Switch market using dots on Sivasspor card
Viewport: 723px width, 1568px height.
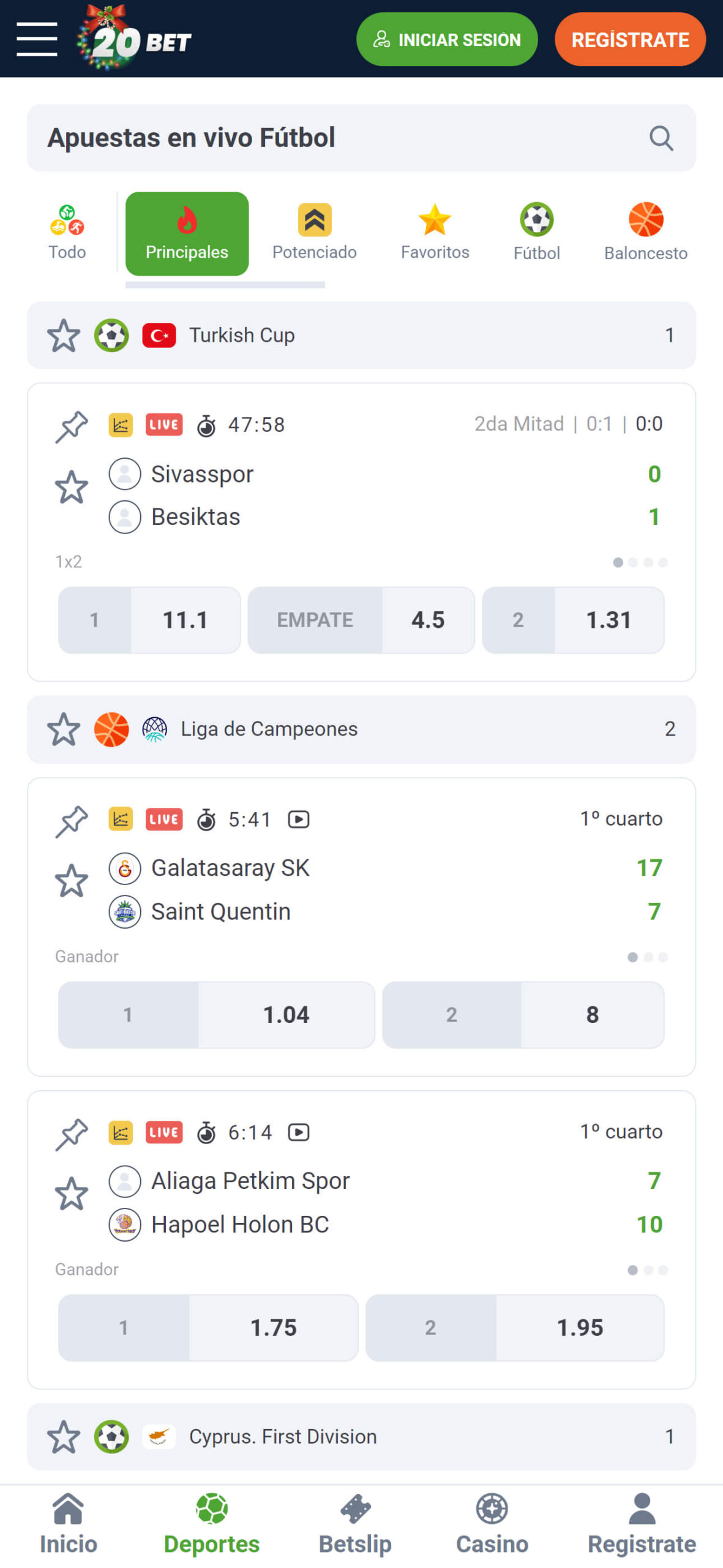[640, 562]
